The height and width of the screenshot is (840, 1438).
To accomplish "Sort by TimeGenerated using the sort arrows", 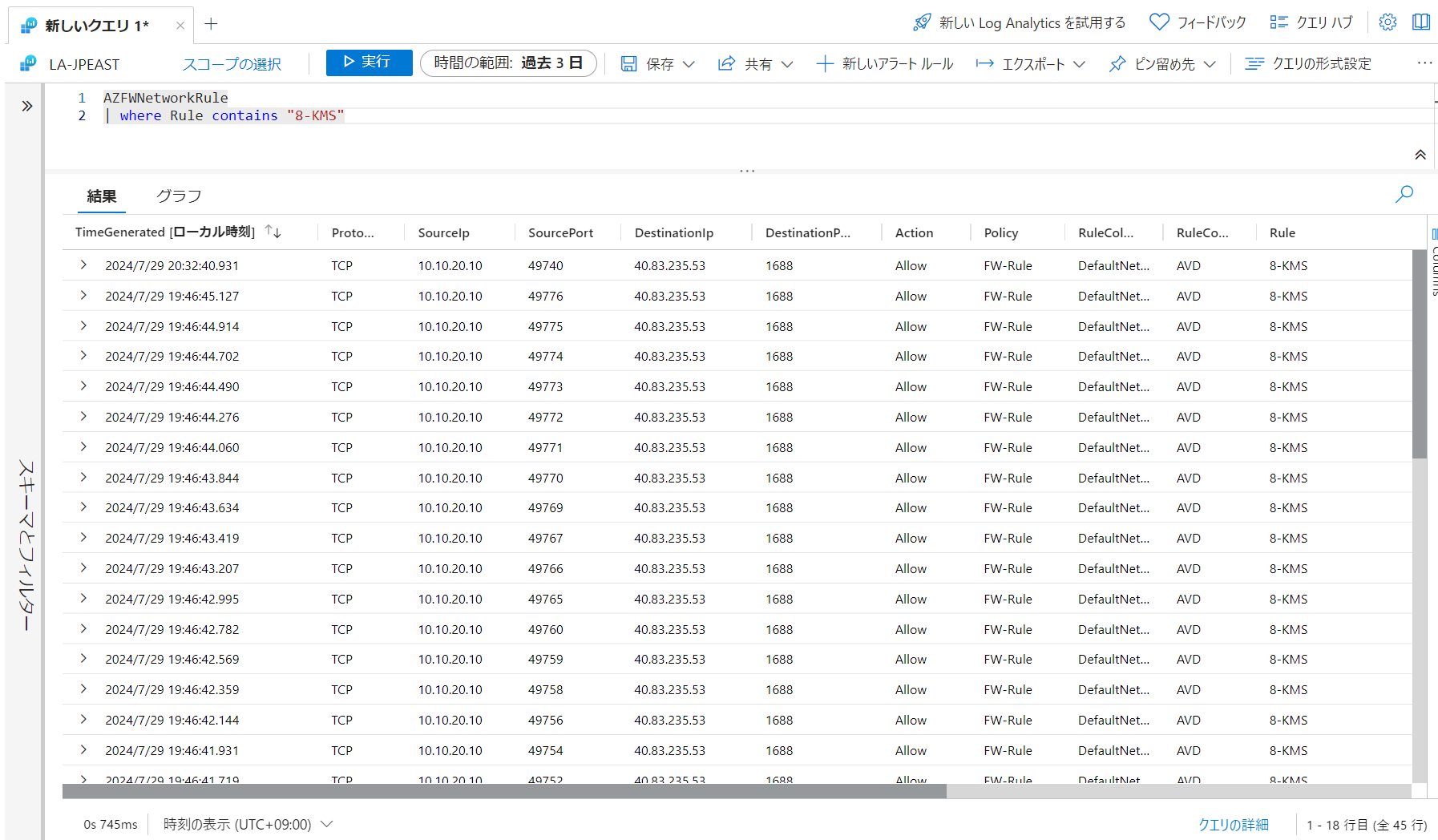I will 273,232.
